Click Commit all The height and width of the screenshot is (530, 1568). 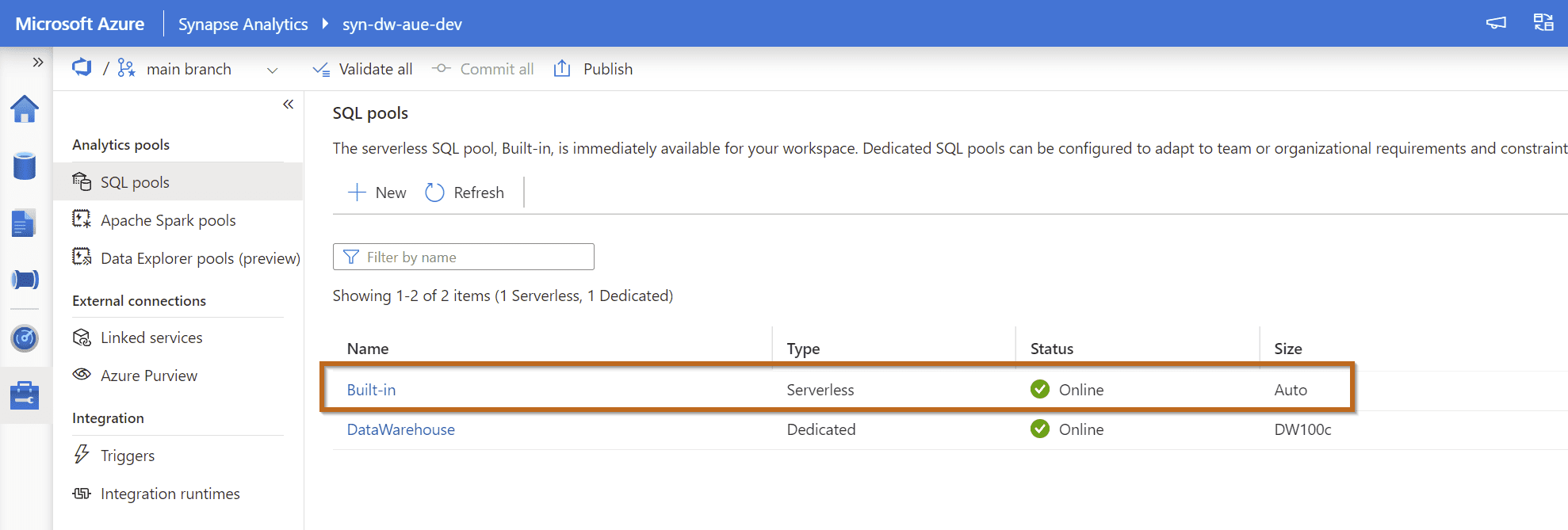coord(483,69)
